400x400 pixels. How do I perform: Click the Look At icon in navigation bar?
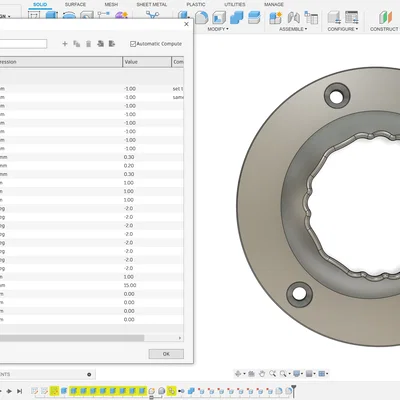click(252, 374)
